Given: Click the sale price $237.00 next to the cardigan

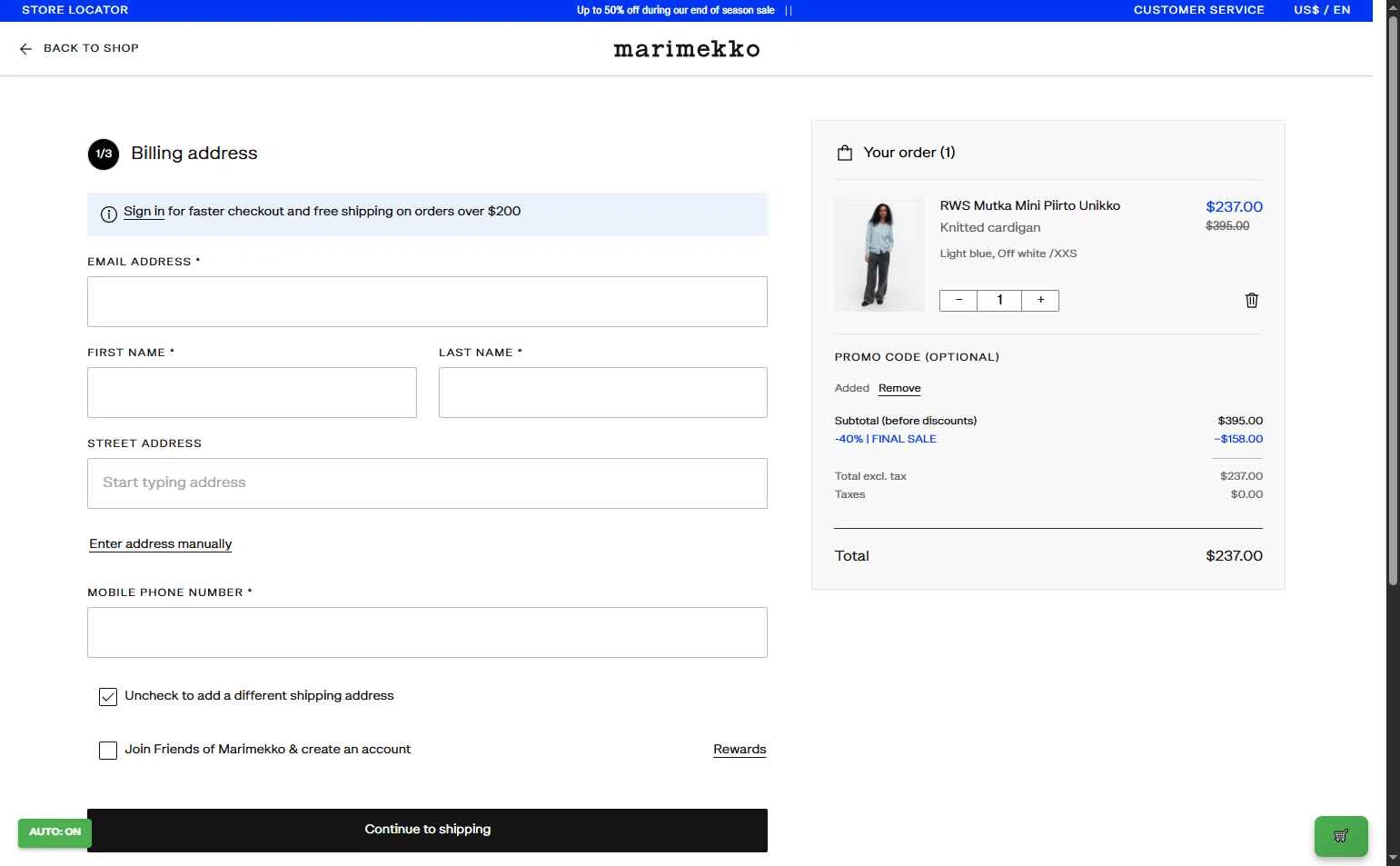Looking at the screenshot, I should [1234, 207].
